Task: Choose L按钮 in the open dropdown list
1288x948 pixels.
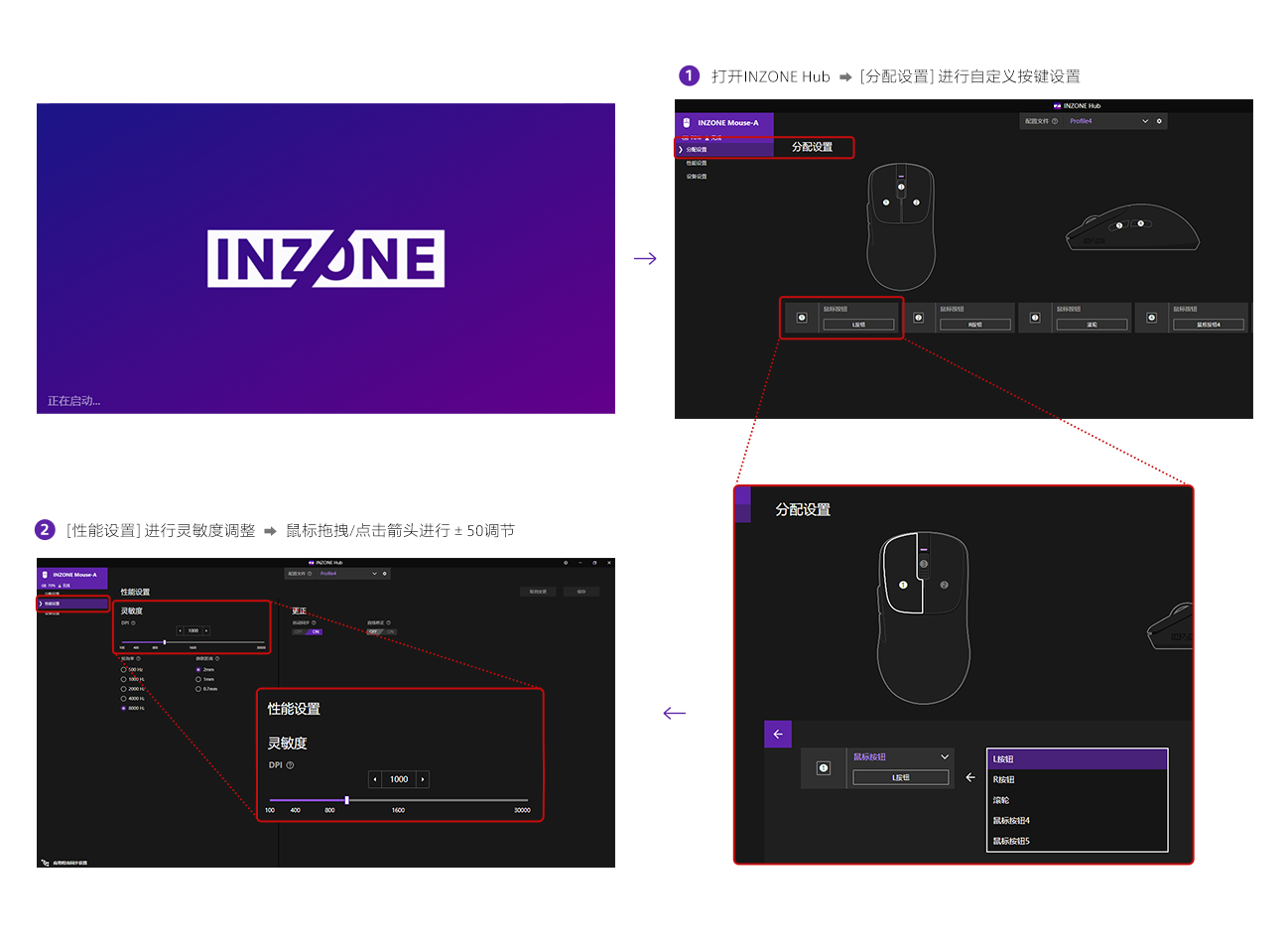Action: (1078, 759)
